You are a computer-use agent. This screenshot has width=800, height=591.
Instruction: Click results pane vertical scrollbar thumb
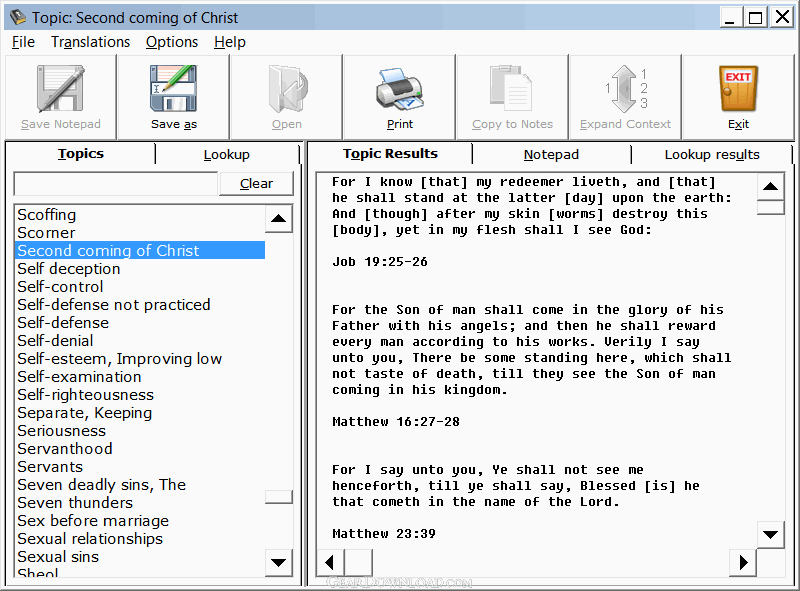click(770, 207)
